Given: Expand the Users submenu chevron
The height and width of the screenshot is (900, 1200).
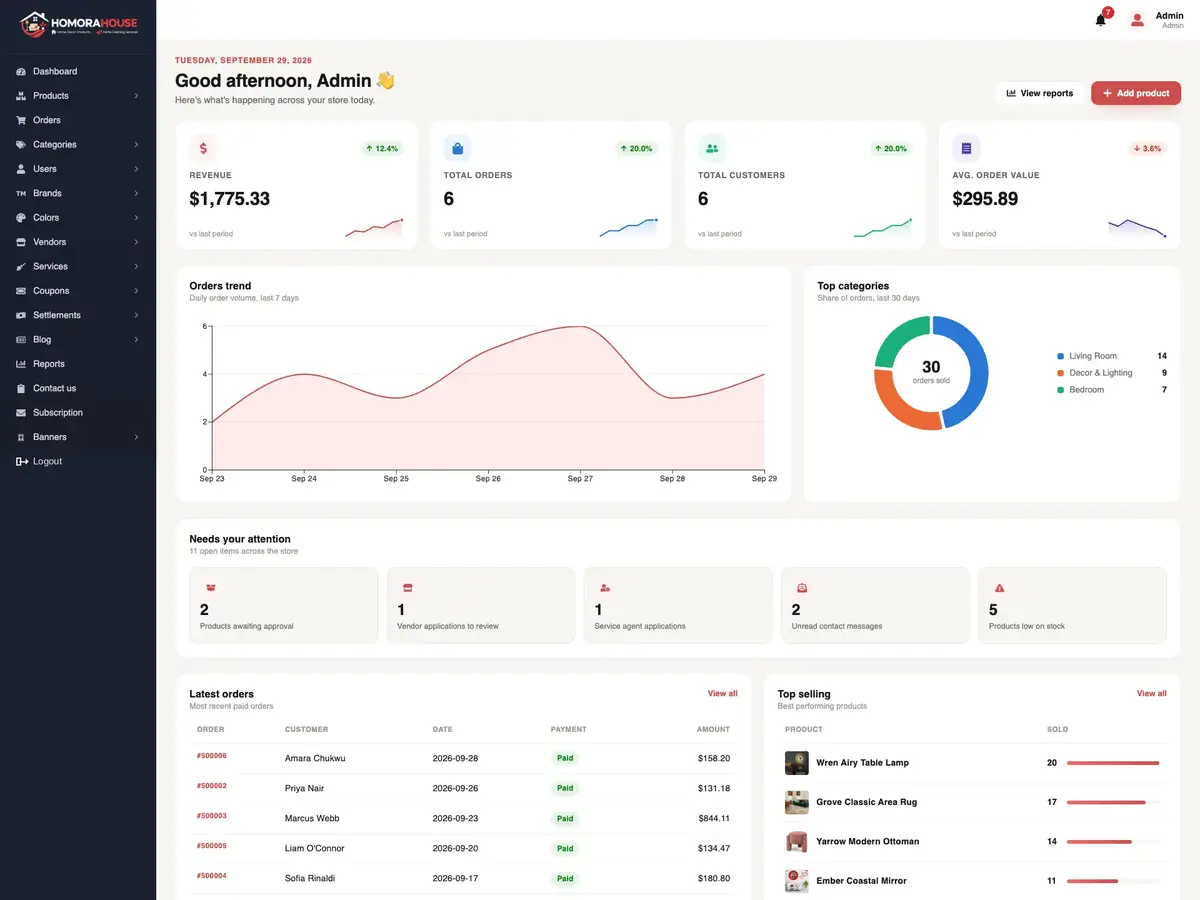Looking at the screenshot, I should [136, 169].
